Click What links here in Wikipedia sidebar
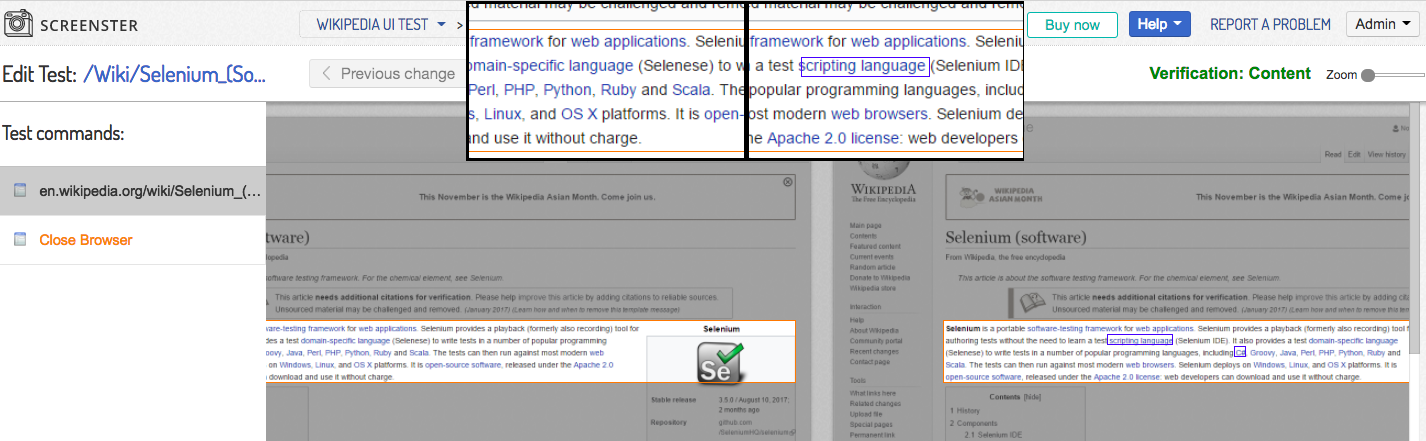Screen dimensions: 1426x441 pos(873,393)
